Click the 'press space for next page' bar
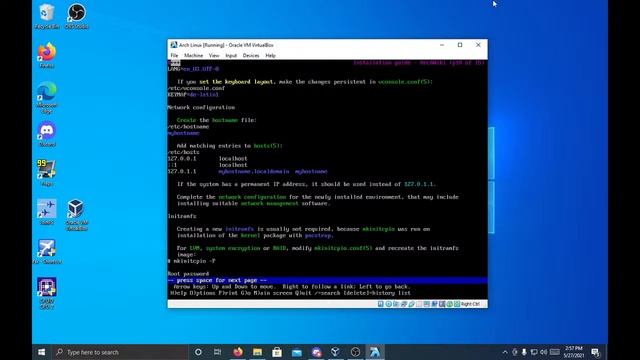Image resolution: width=640 pixels, height=360 pixels. pyautogui.click(x=327, y=280)
